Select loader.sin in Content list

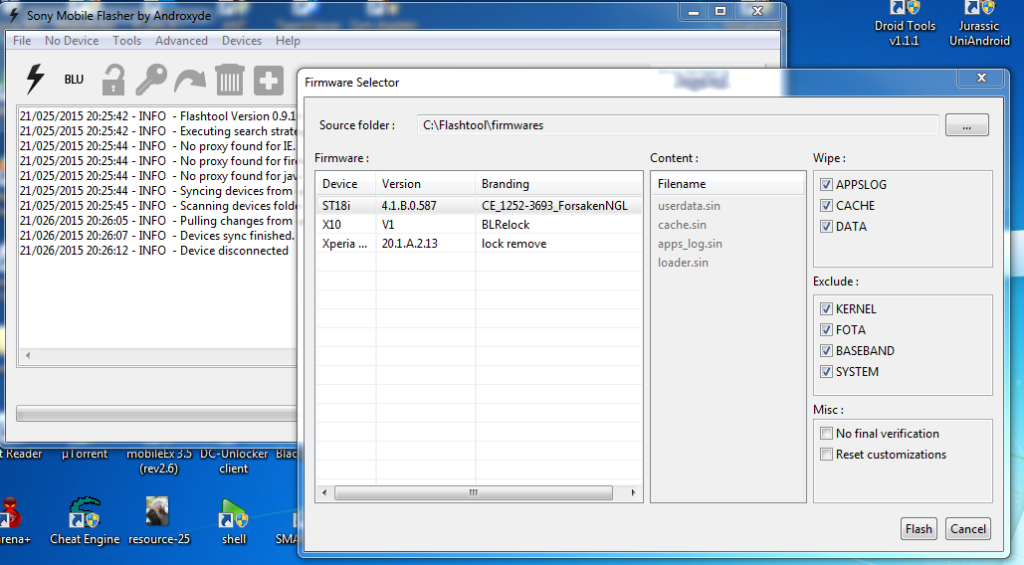click(682, 263)
